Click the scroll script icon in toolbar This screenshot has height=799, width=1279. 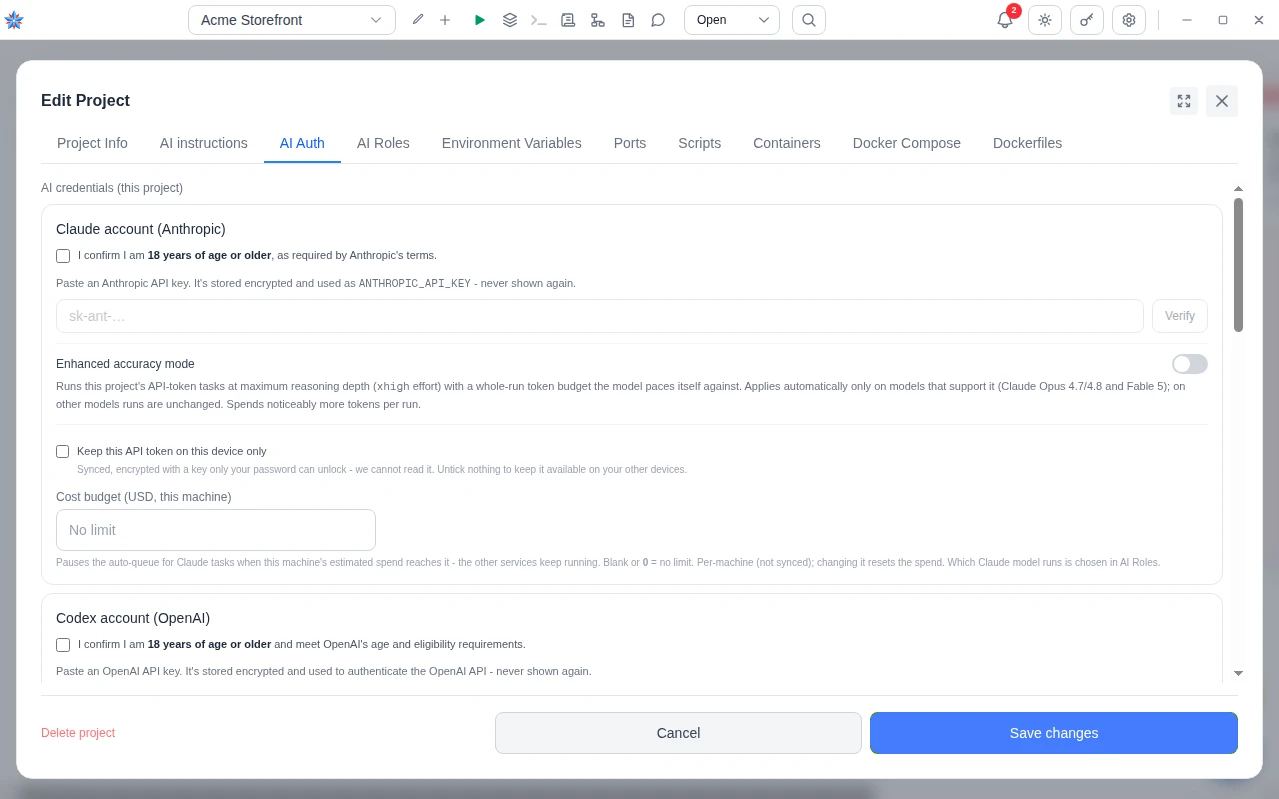[x=568, y=20]
